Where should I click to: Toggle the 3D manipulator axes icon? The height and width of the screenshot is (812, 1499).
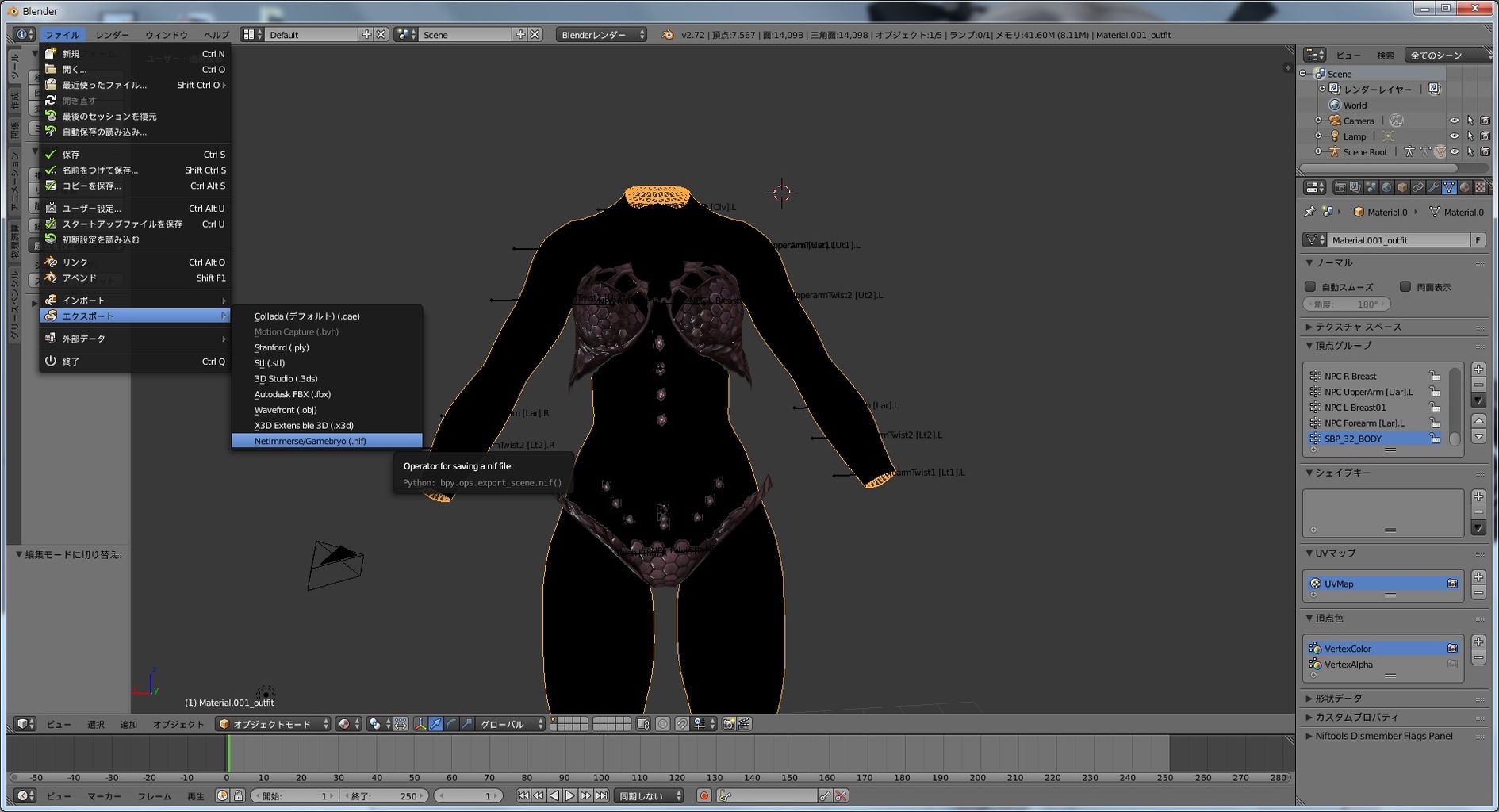pyautogui.click(x=420, y=724)
